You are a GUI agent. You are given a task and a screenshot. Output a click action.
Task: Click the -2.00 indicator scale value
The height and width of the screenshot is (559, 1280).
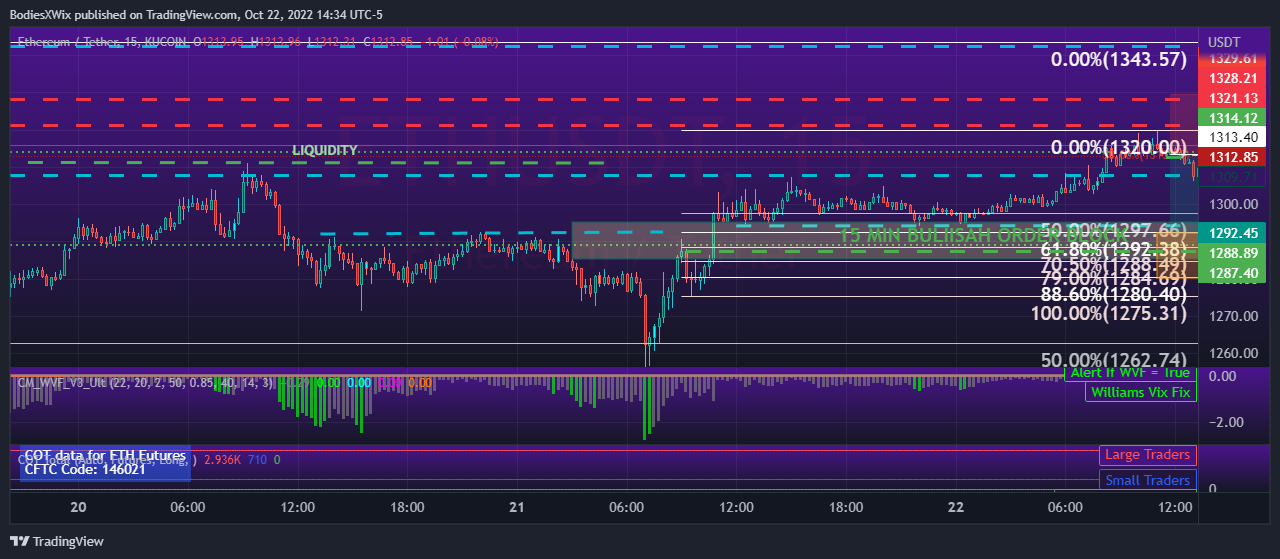point(1227,421)
